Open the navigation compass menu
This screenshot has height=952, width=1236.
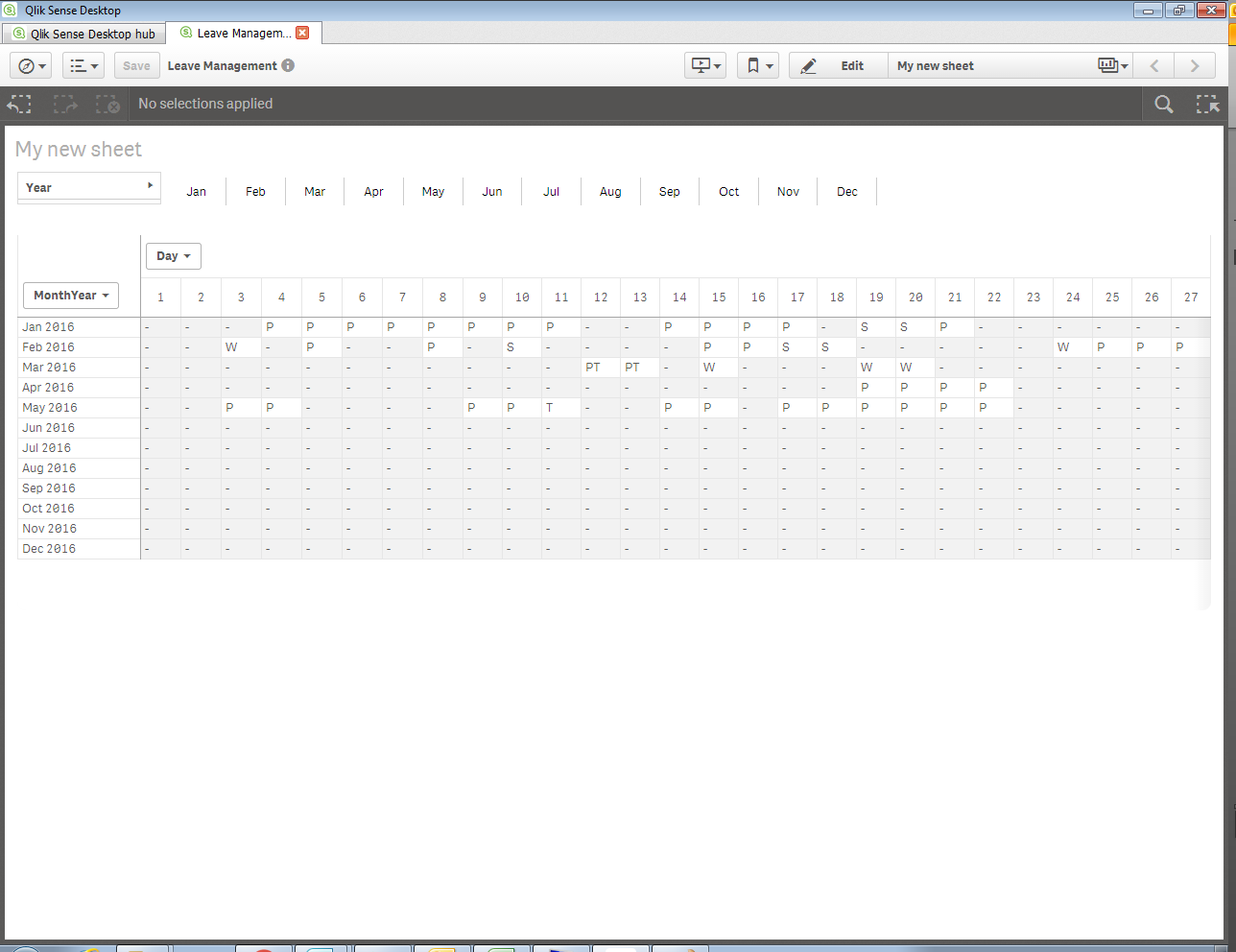tap(30, 65)
